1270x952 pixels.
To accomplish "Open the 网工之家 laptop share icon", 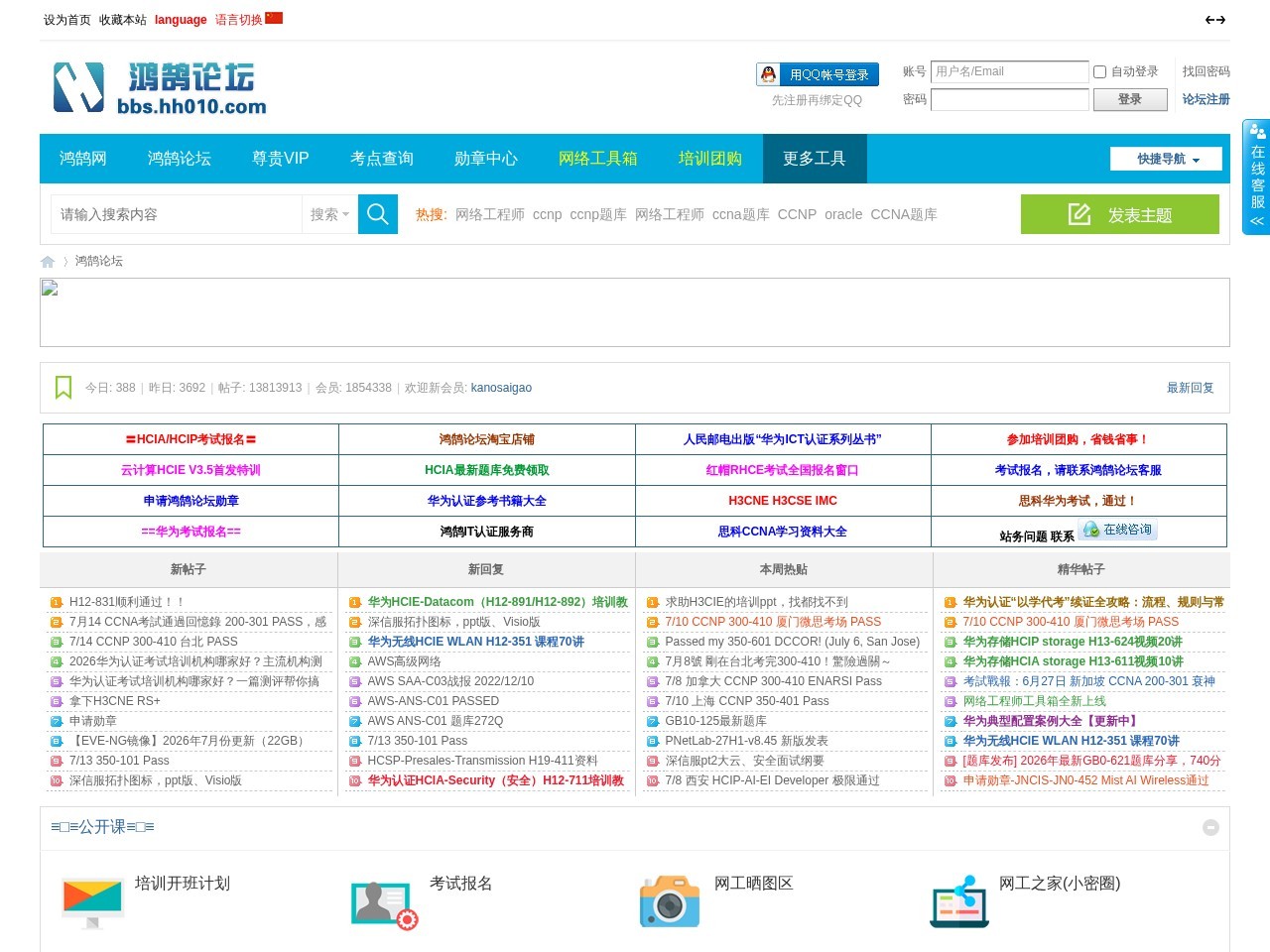I will tap(959, 901).
